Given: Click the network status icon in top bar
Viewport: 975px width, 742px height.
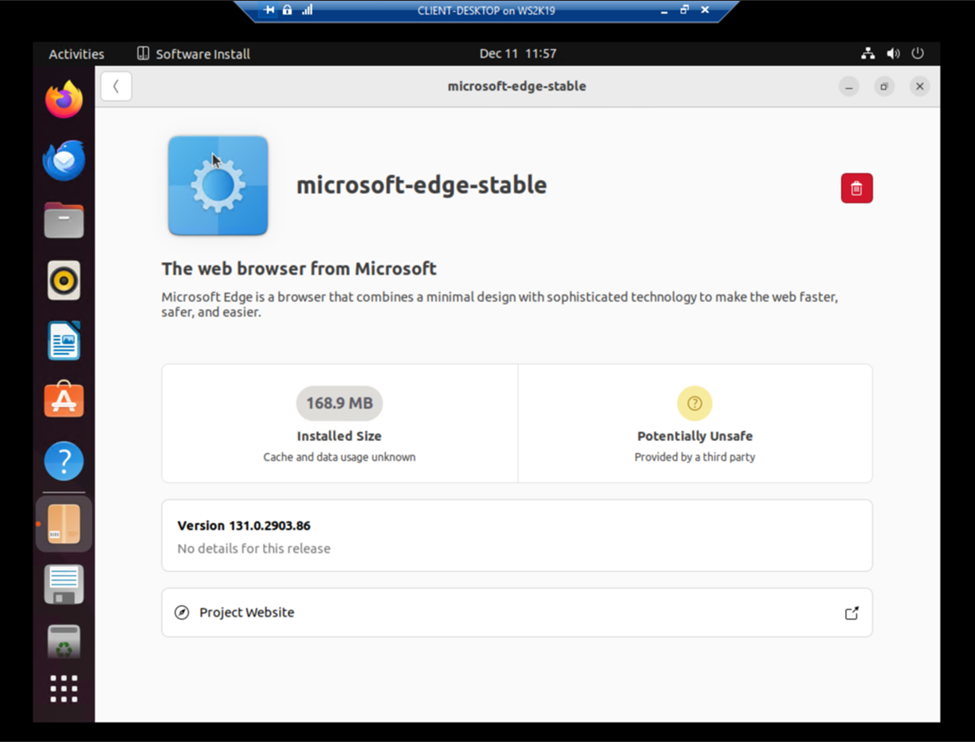Looking at the screenshot, I should point(868,53).
